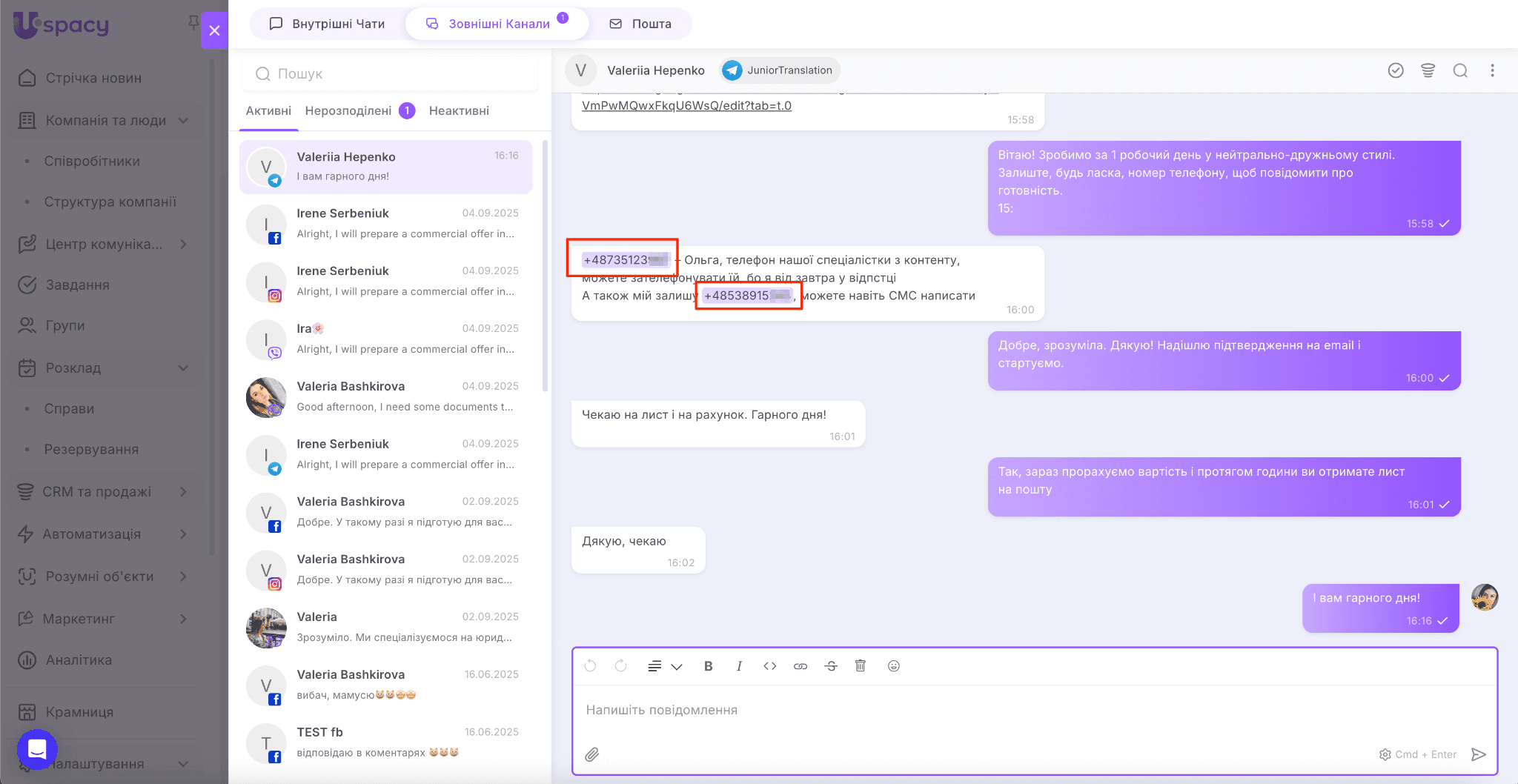Toggle bold formatting in message editor
The height and width of the screenshot is (784, 1518).
coord(708,666)
